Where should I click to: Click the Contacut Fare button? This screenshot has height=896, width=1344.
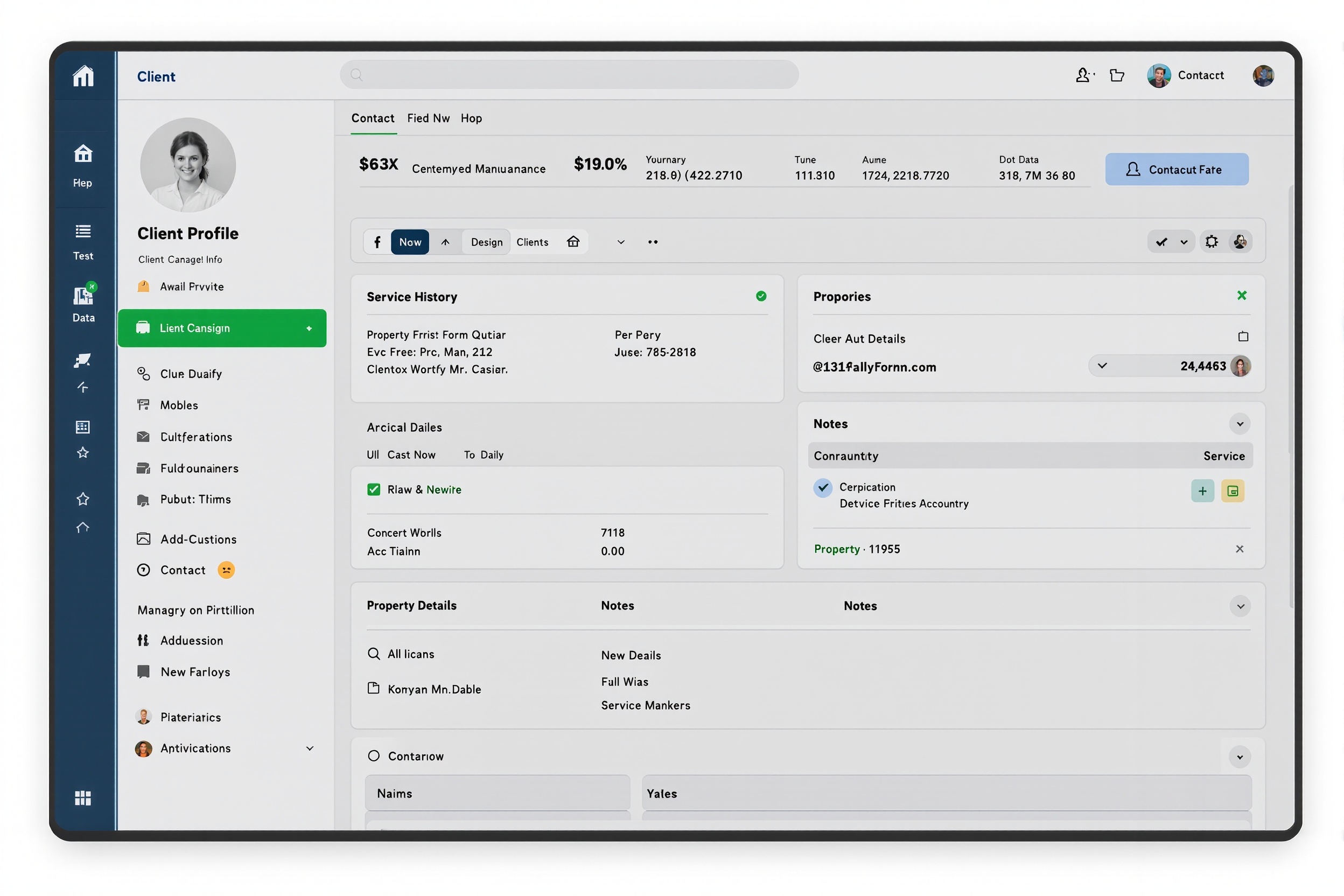1177,170
